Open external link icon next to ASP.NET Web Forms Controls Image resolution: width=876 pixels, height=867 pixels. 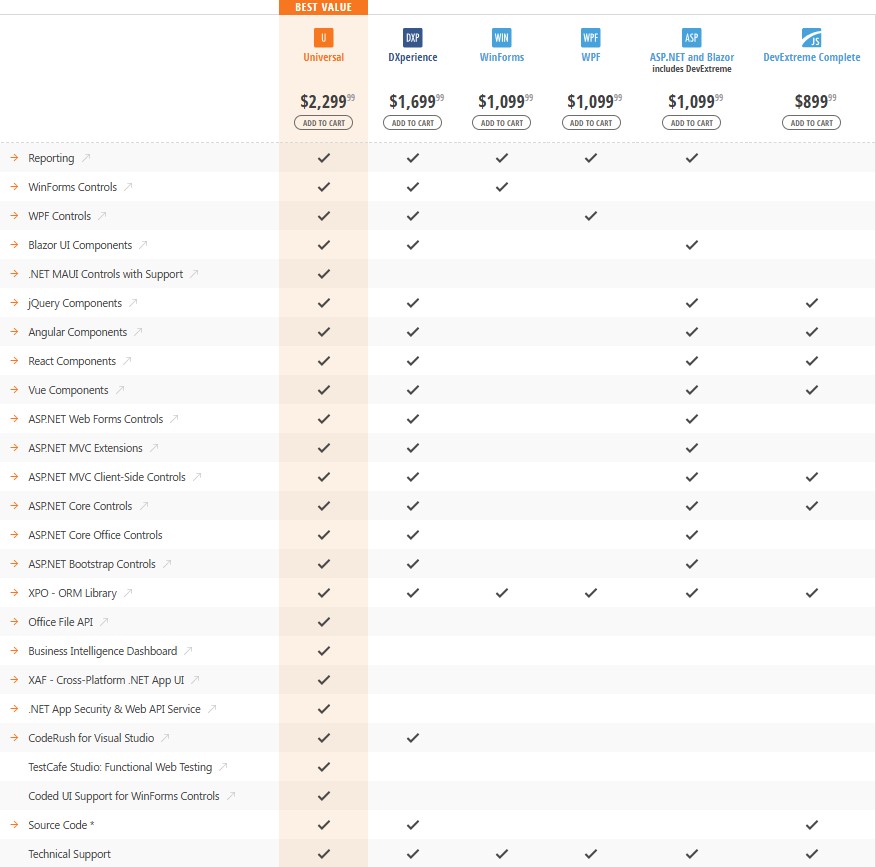point(174,419)
